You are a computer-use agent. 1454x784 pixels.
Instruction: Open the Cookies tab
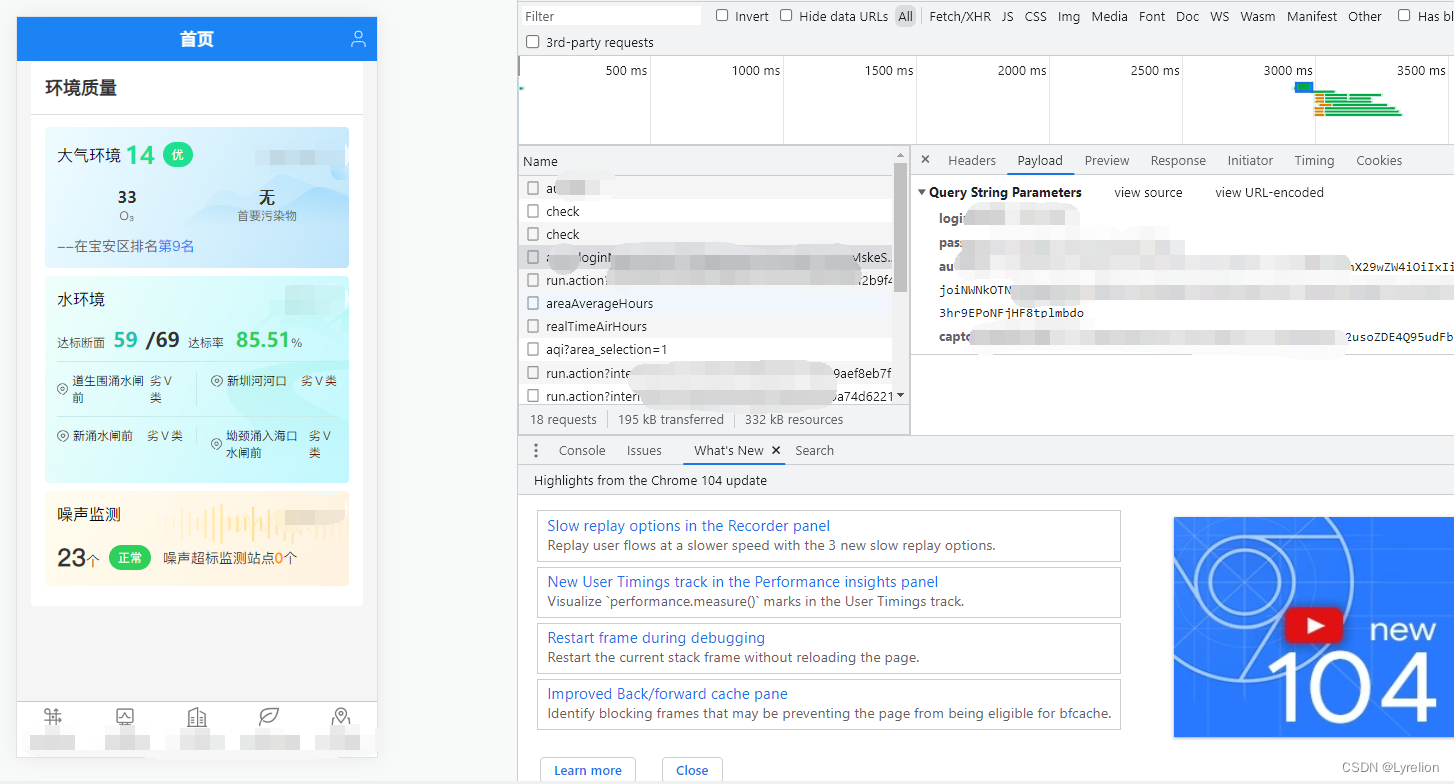1379,160
